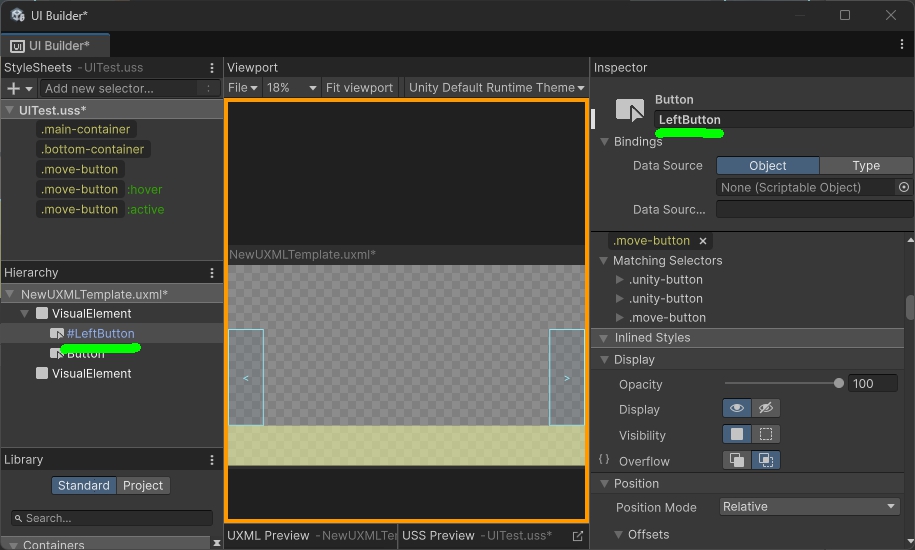Image resolution: width=915 pixels, height=550 pixels.
Task: Open the Position Mode Relative dropdown
Action: pos(809,507)
